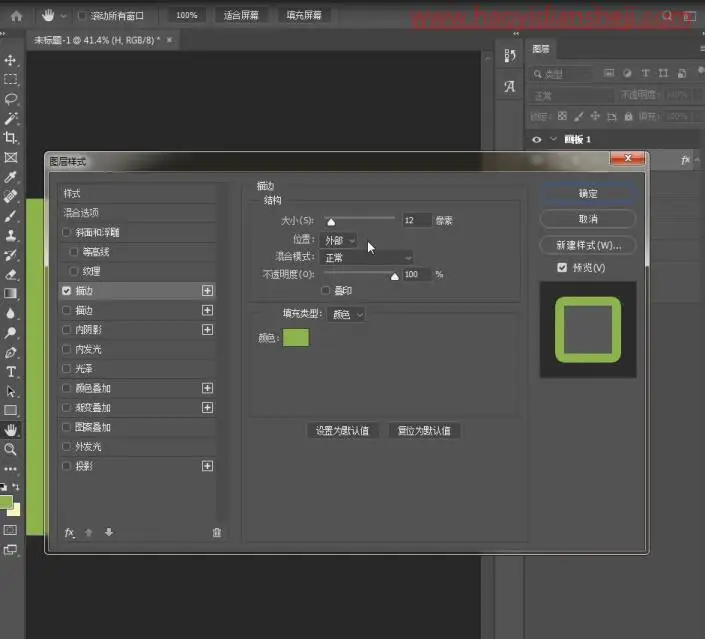Click 复位为默认值 button
Image resolution: width=705 pixels, height=639 pixels.
pyautogui.click(x=424, y=430)
